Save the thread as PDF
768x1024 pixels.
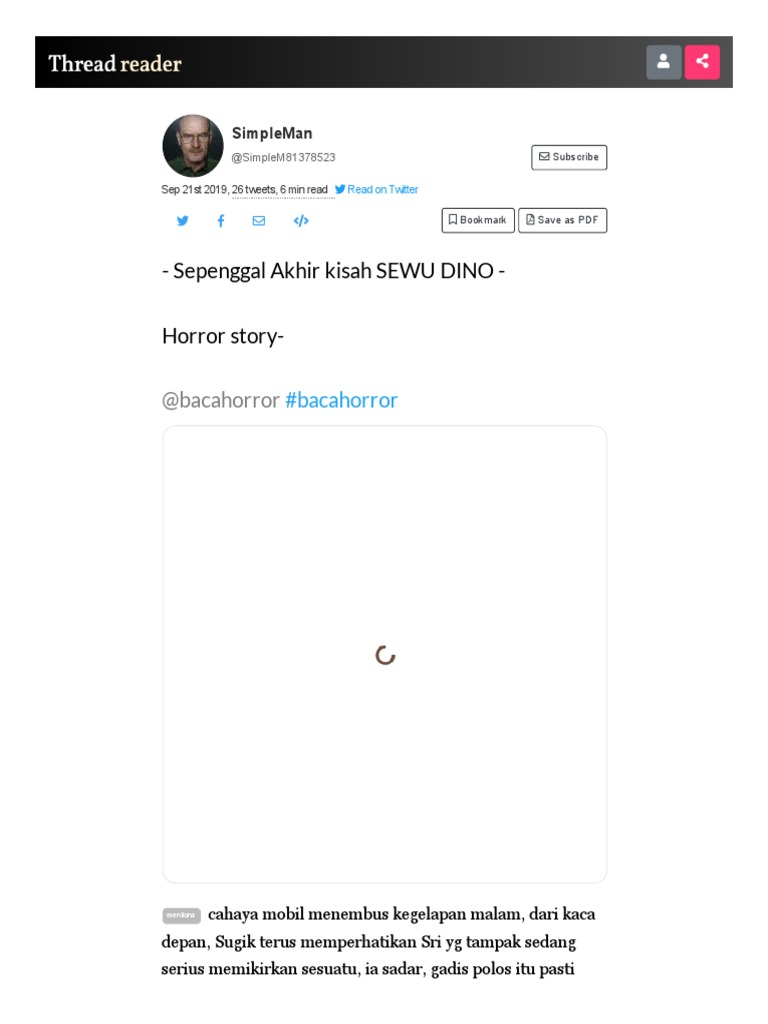(562, 220)
